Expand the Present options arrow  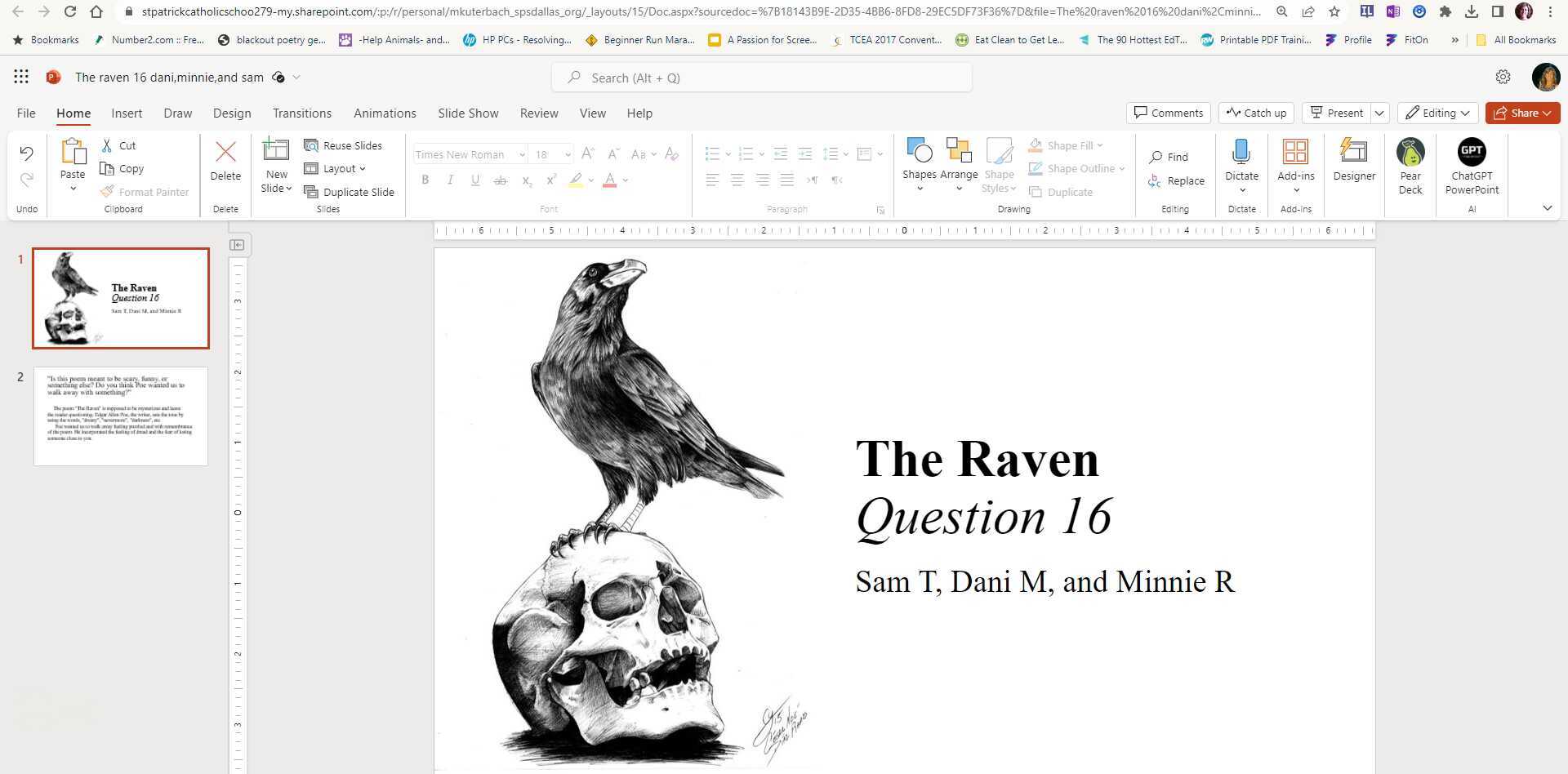click(1379, 113)
